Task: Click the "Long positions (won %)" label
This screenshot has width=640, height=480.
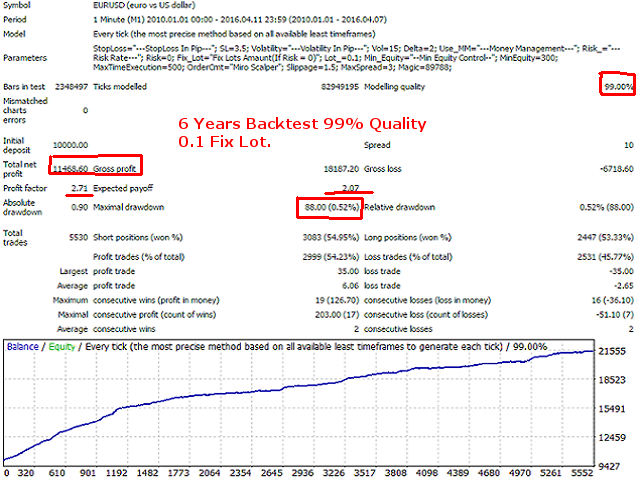Action: pos(408,238)
